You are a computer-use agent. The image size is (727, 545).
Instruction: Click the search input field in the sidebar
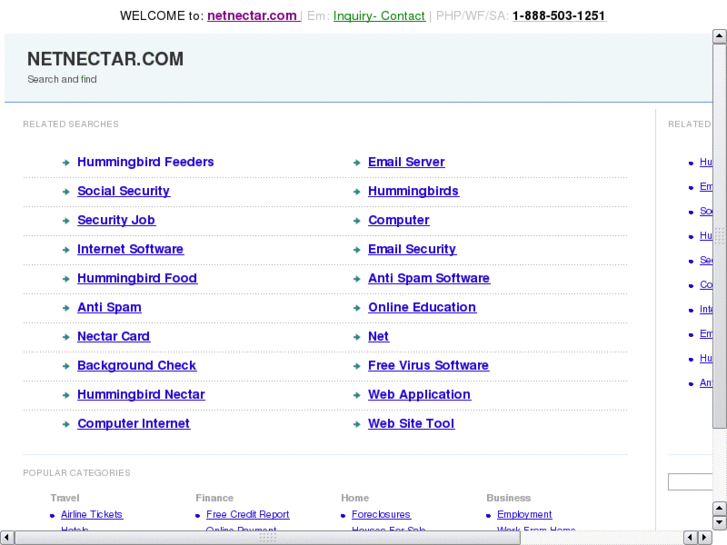(x=690, y=482)
